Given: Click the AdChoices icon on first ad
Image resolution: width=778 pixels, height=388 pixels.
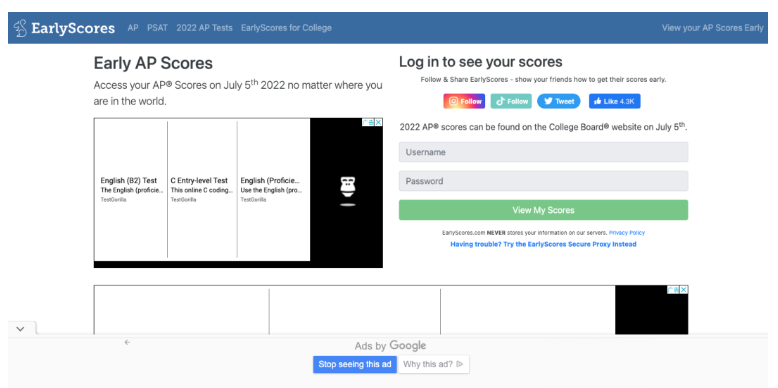Looking at the screenshot, I should (368, 122).
